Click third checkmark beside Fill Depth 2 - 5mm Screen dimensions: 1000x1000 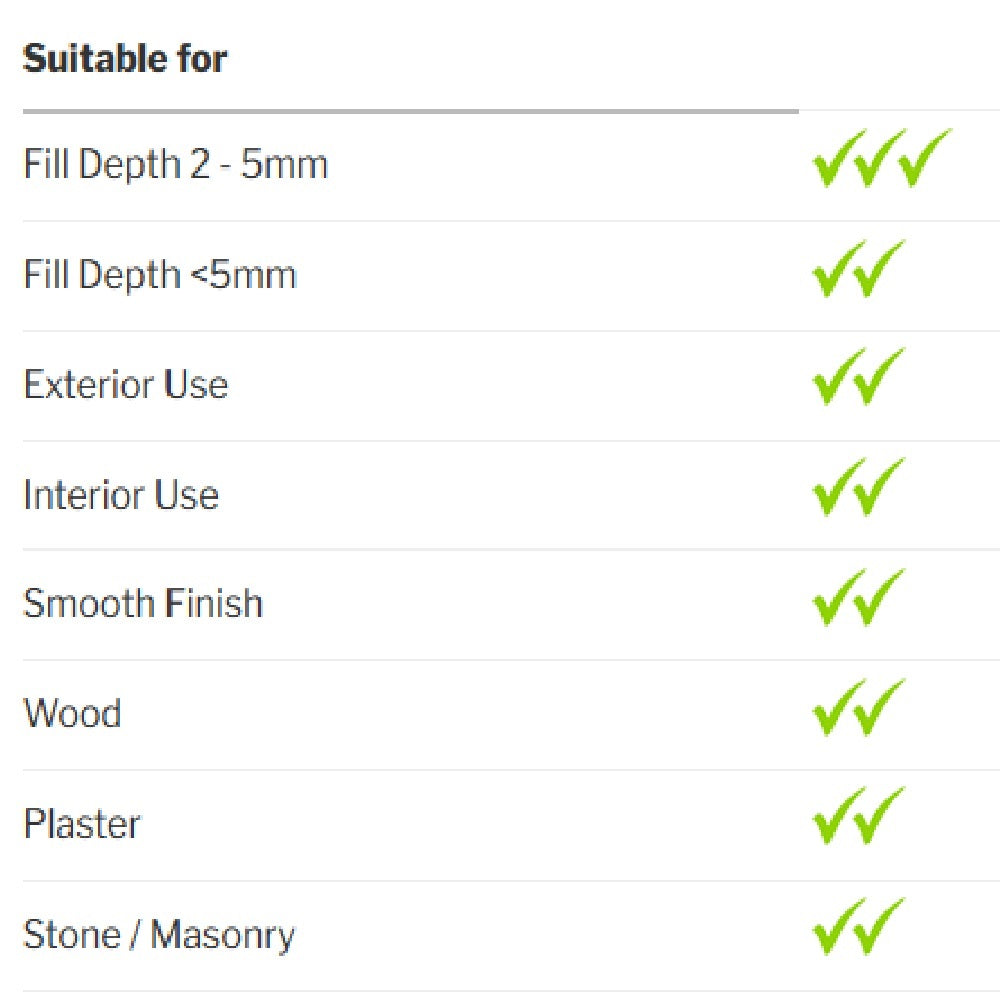point(923,160)
